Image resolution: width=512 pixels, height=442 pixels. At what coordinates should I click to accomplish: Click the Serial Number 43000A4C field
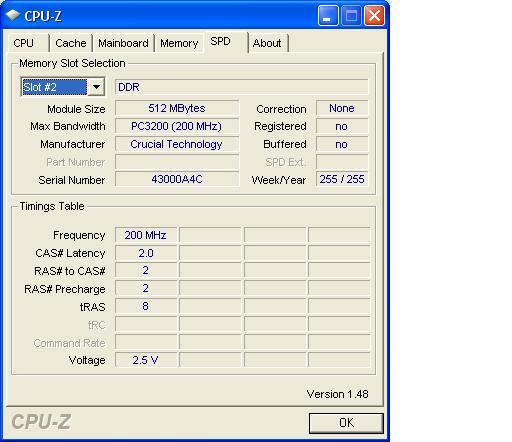coord(177,180)
